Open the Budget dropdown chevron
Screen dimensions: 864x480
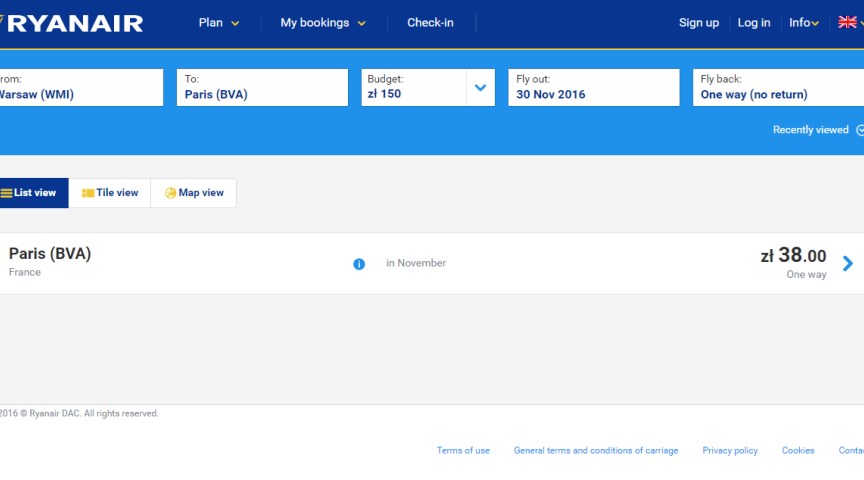(480, 87)
